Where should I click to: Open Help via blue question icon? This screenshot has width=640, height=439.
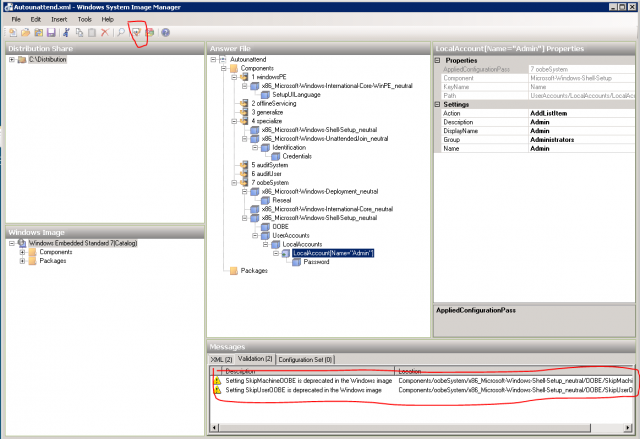[x=165, y=33]
